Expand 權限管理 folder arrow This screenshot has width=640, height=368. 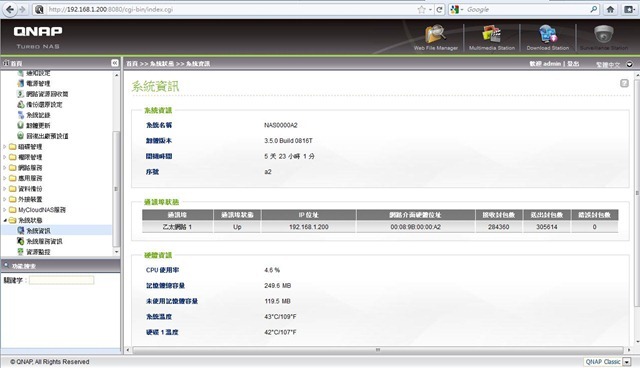[x=5, y=157]
